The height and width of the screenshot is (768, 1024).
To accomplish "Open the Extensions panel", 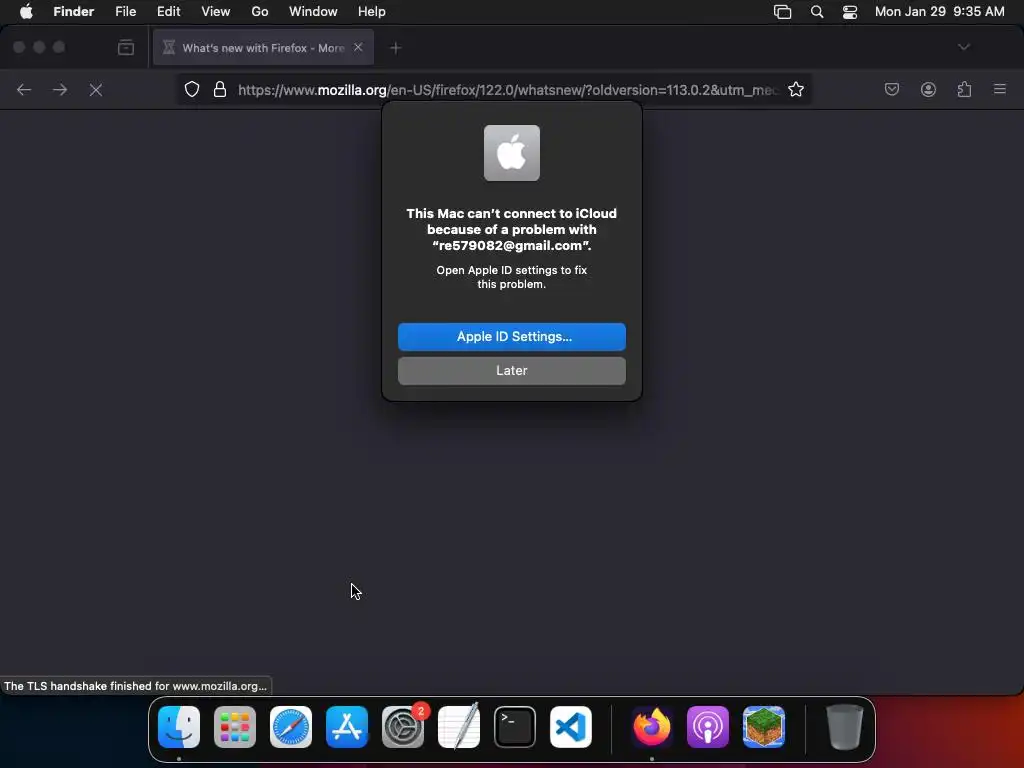I will 964,89.
